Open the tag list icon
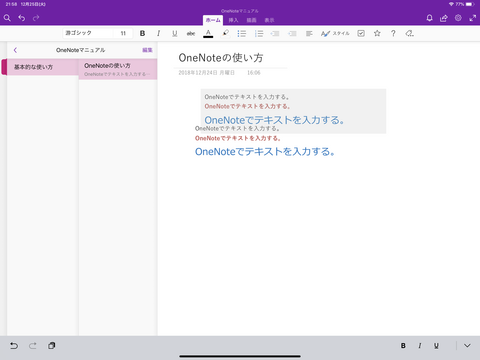This screenshot has height=360, width=480. (x=410, y=33)
